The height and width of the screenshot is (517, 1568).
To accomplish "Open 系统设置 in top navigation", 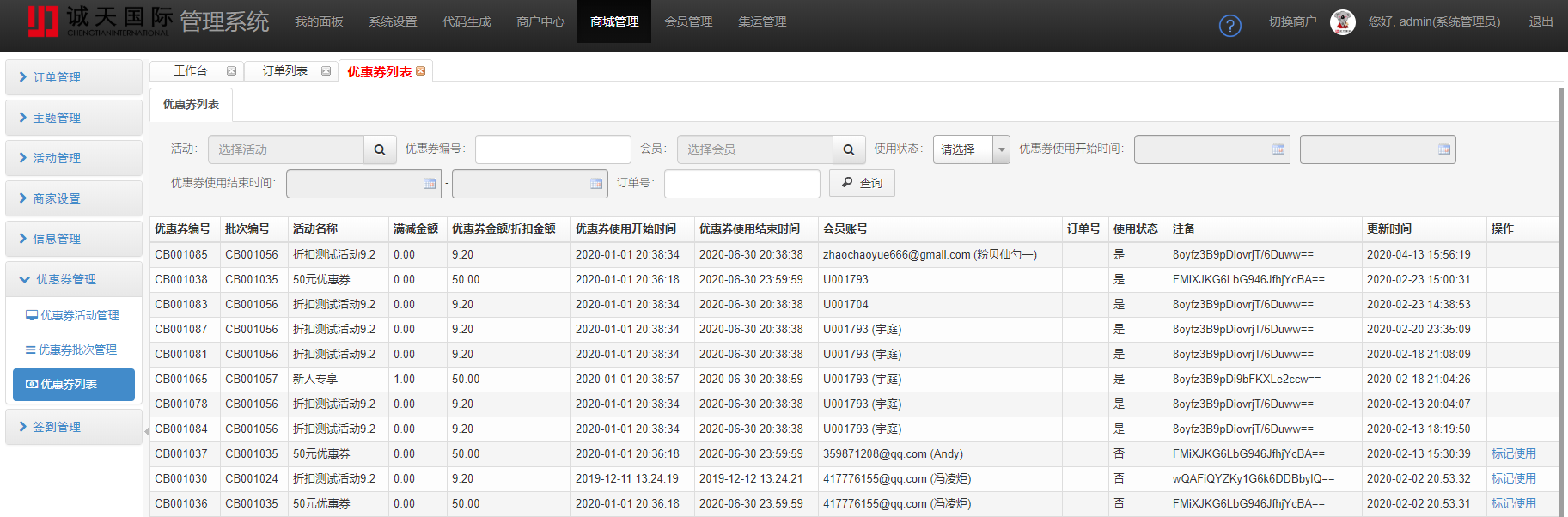I will point(393,21).
